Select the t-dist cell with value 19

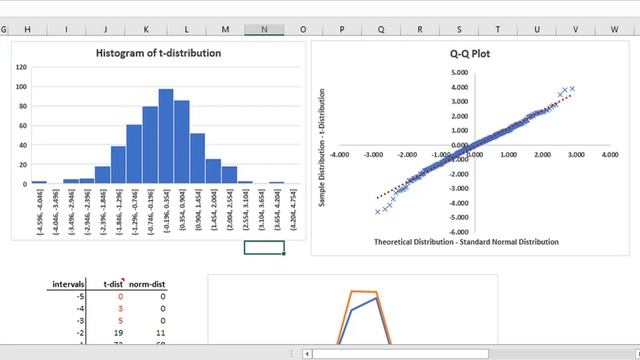[118, 333]
